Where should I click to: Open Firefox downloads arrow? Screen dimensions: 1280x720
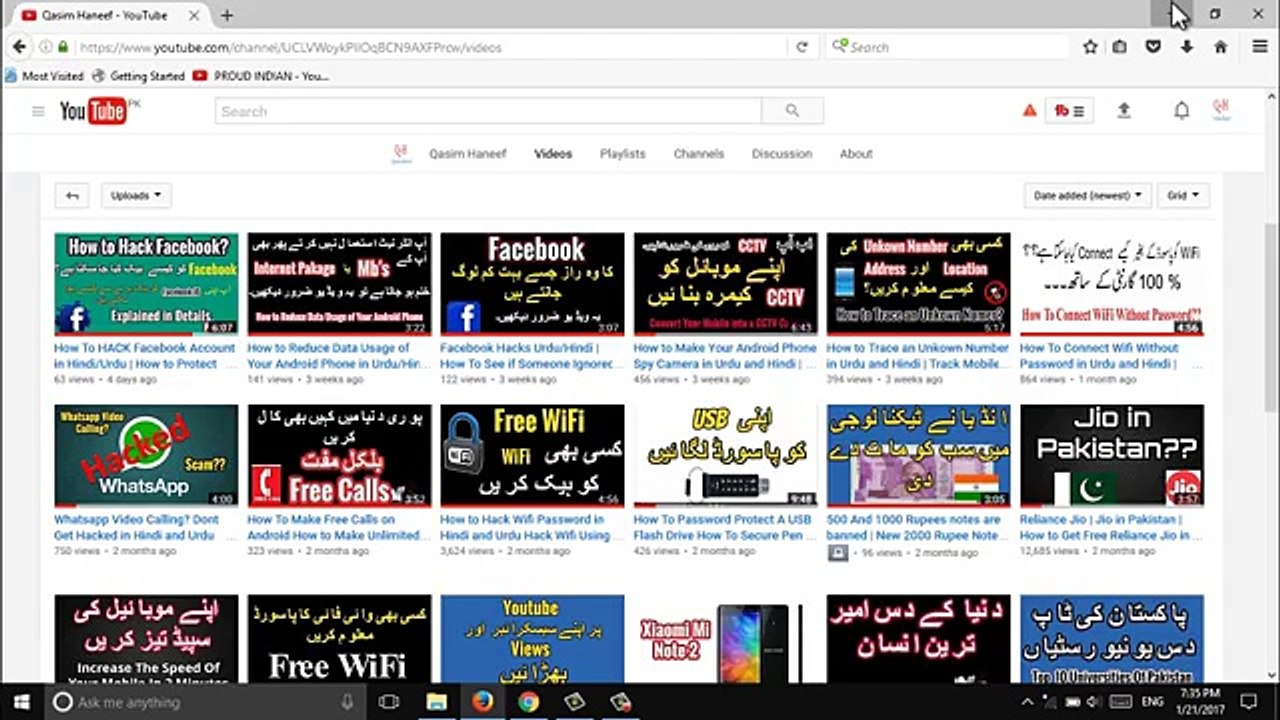click(x=1186, y=47)
